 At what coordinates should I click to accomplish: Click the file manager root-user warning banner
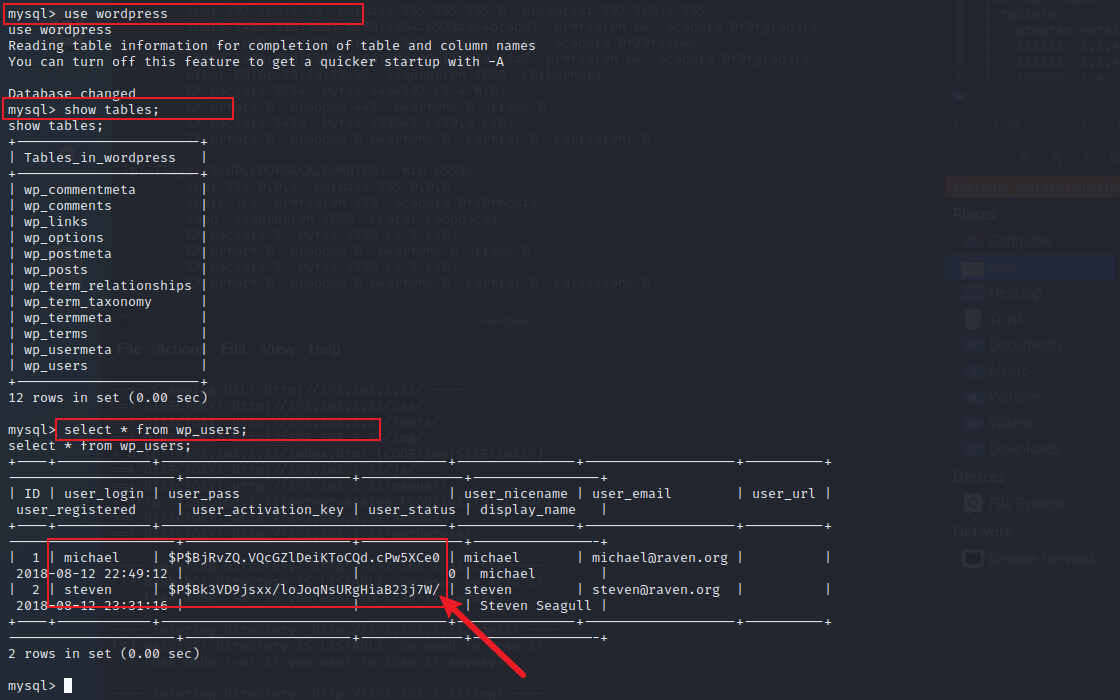[1032, 187]
